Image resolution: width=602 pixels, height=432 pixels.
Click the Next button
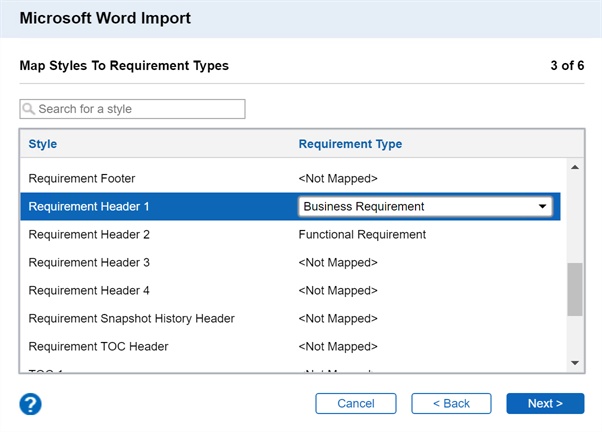[x=545, y=403]
